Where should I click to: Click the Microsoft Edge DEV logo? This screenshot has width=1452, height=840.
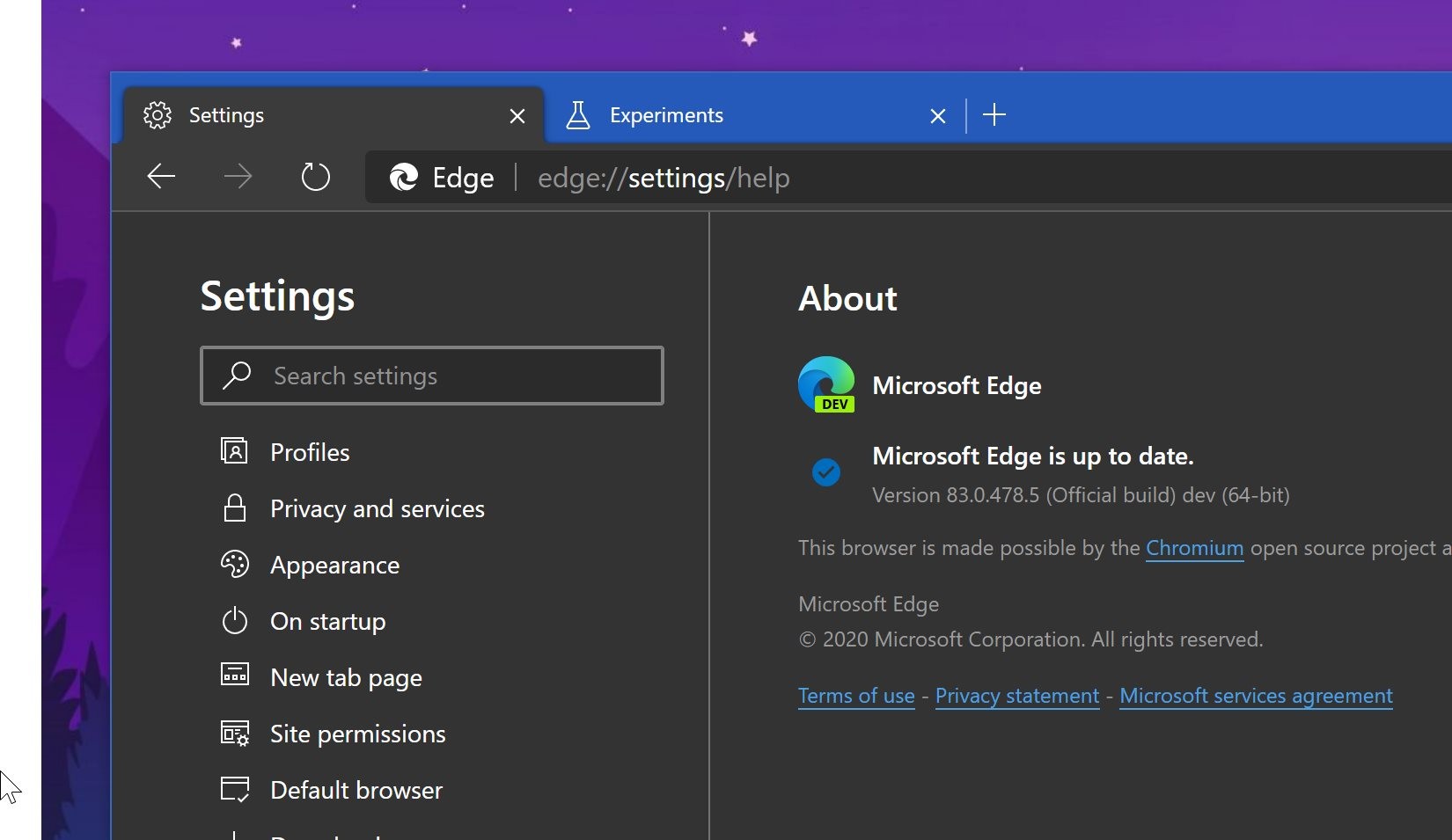[x=826, y=384]
